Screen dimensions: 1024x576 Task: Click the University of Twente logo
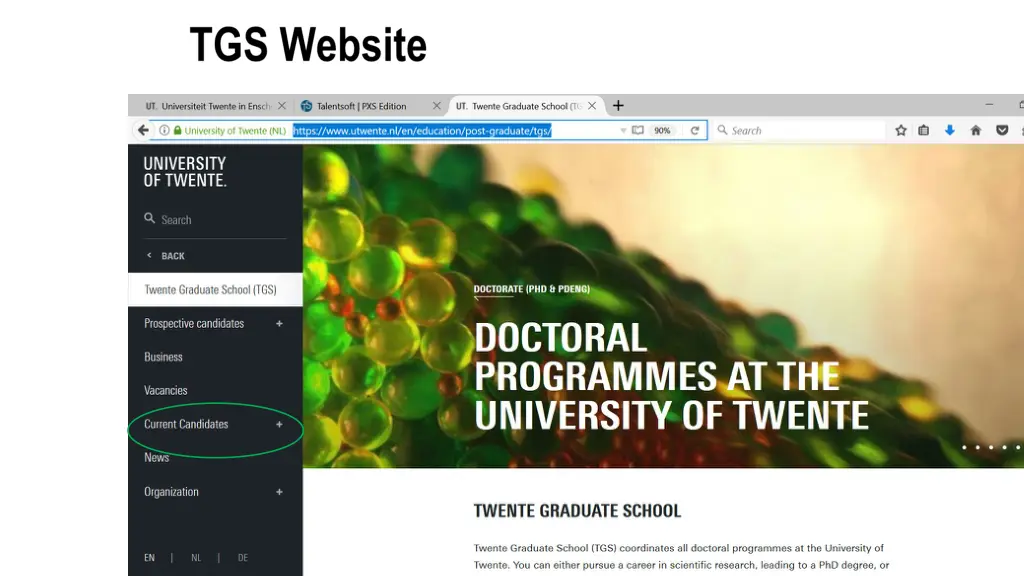pos(185,172)
